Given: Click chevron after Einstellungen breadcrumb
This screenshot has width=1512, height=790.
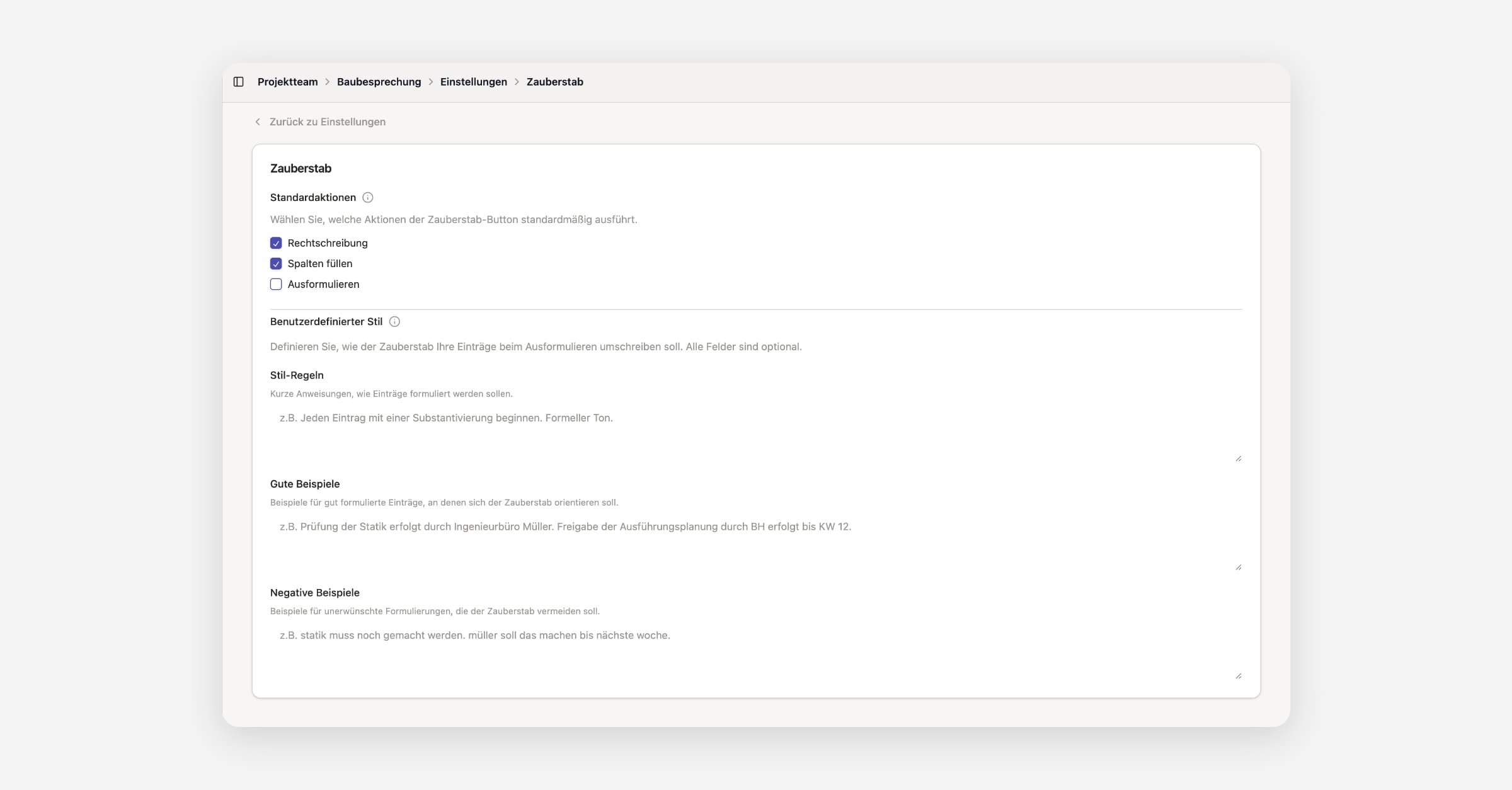Looking at the screenshot, I should 517,82.
